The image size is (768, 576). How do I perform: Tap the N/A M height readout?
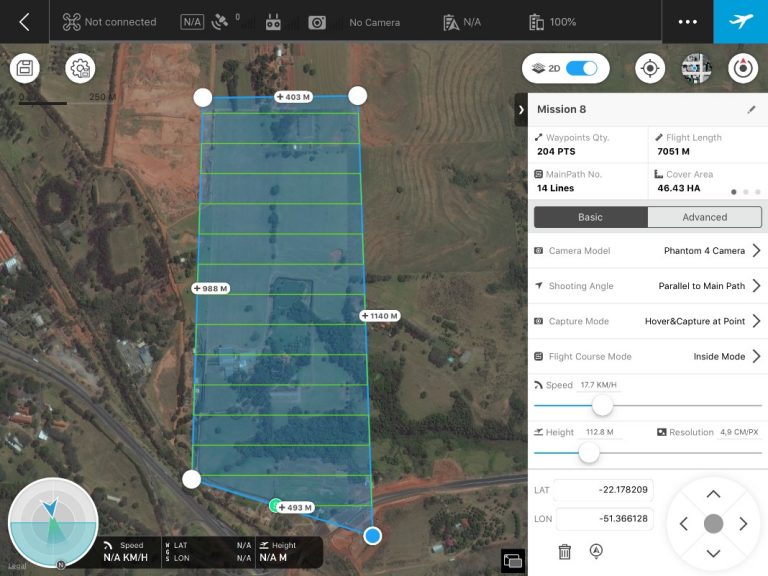click(273, 557)
